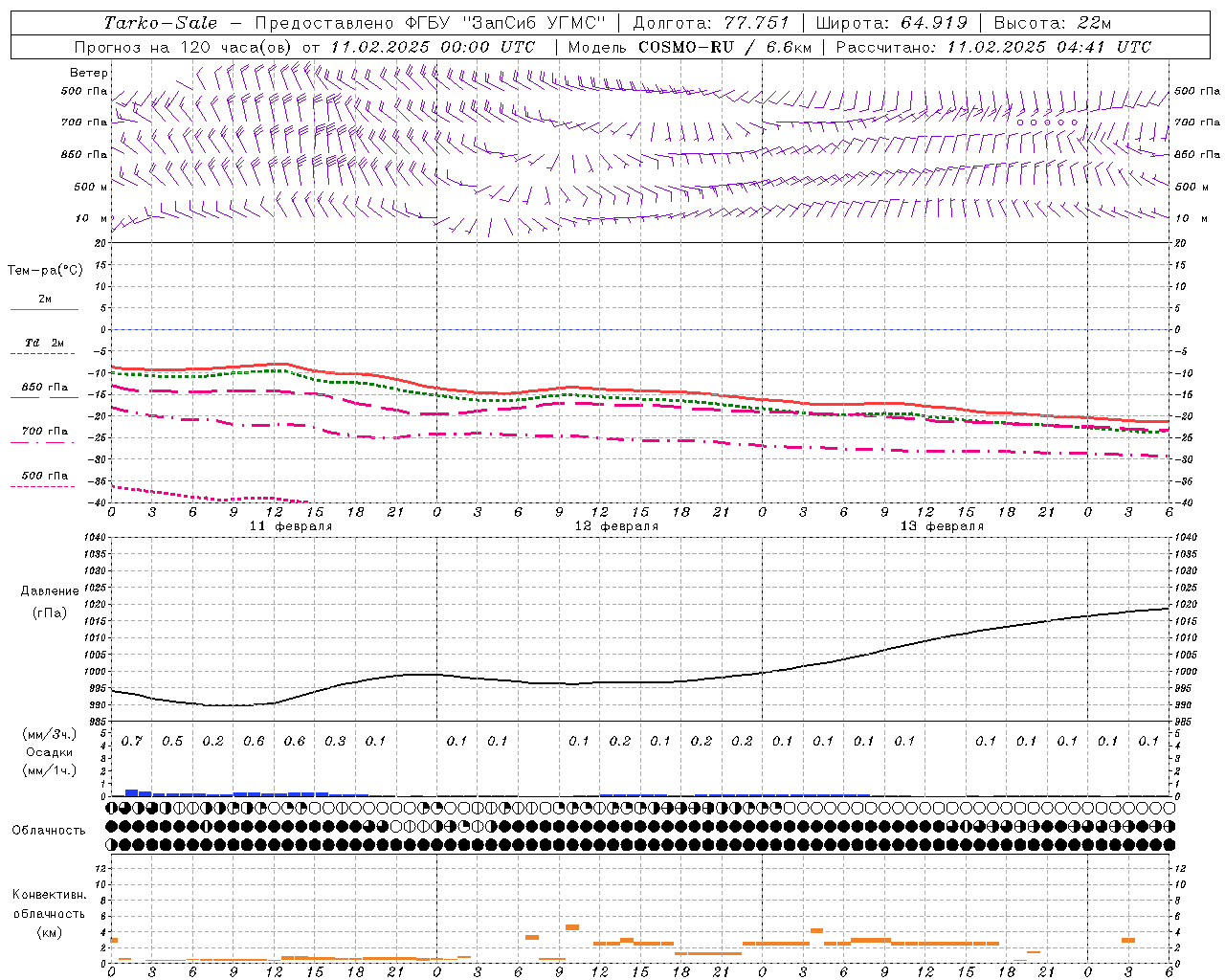Click the "2м" temperature legend entry
Image resolution: width=1225 pixels, height=980 pixels.
click(x=45, y=300)
